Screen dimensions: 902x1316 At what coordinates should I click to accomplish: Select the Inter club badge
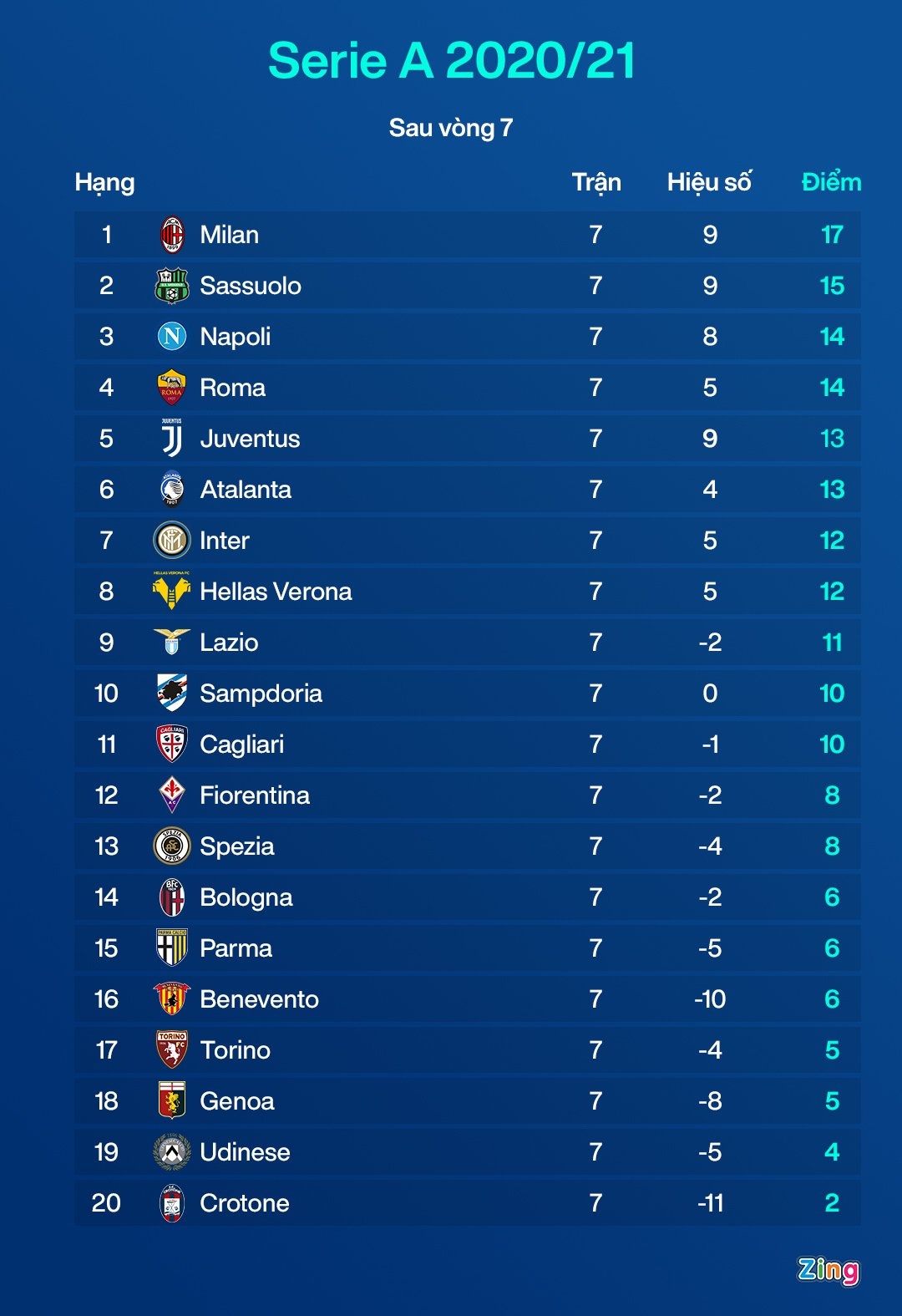pyautogui.click(x=172, y=541)
